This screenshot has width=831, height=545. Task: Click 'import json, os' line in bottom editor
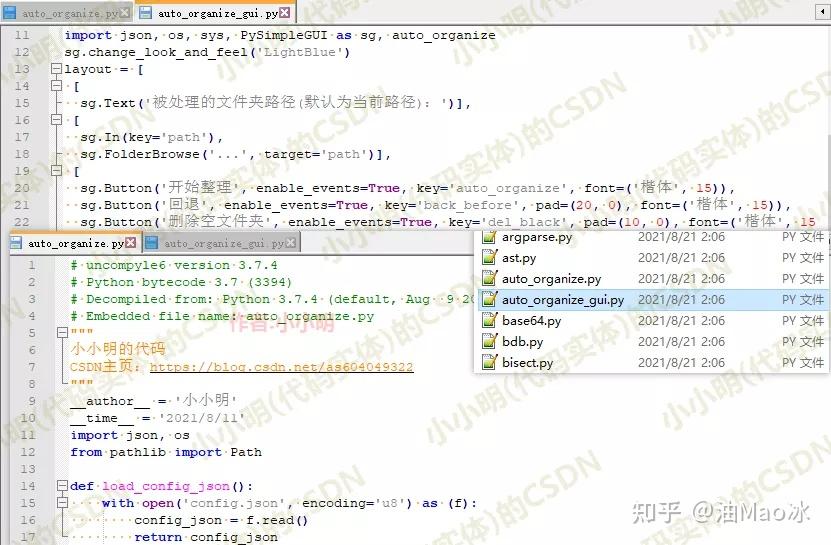tap(130, 435)
